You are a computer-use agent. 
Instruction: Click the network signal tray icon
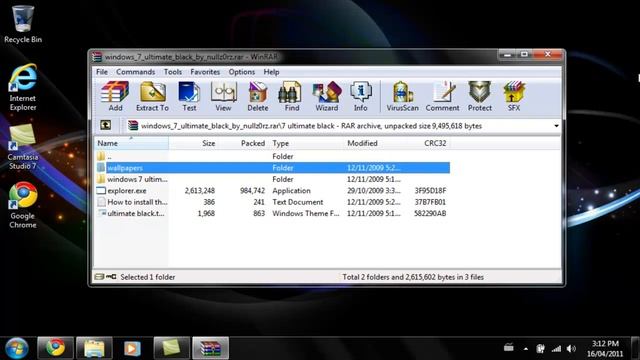point(556,349)
